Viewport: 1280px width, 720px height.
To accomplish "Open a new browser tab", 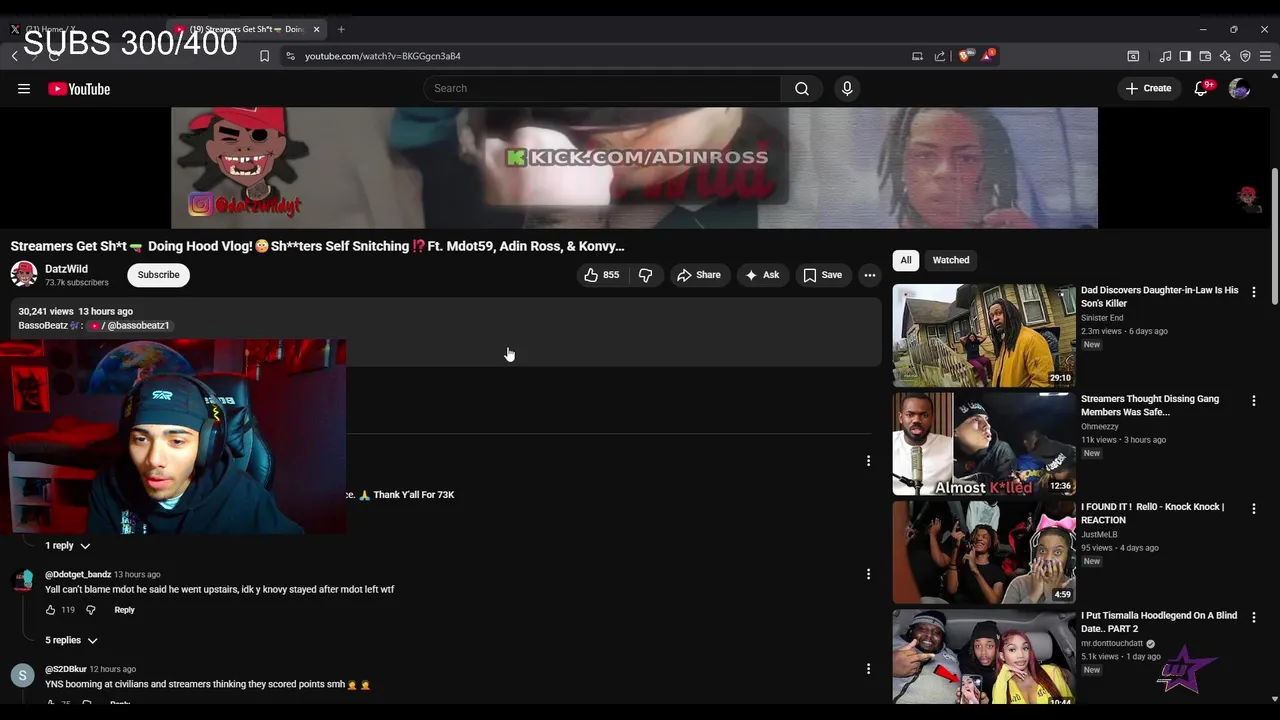I will tap(341, 29).
